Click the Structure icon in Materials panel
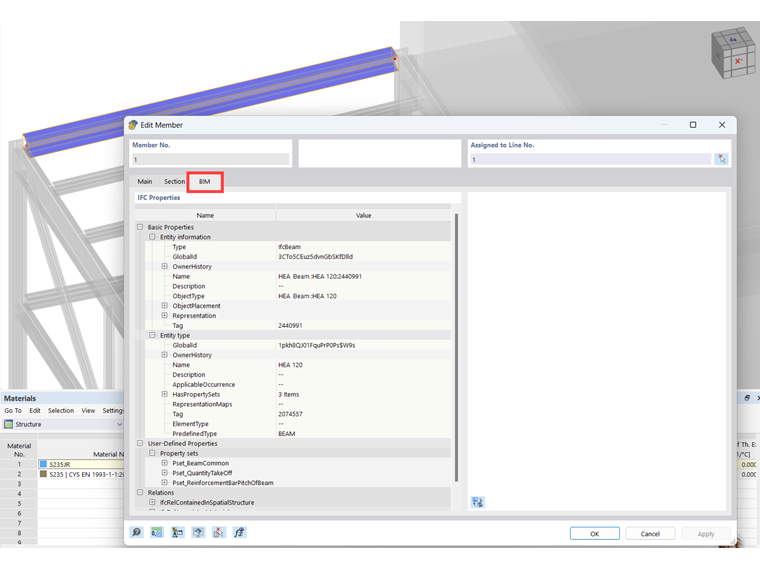This screenshot has height=570, width=760. point(8,424)
